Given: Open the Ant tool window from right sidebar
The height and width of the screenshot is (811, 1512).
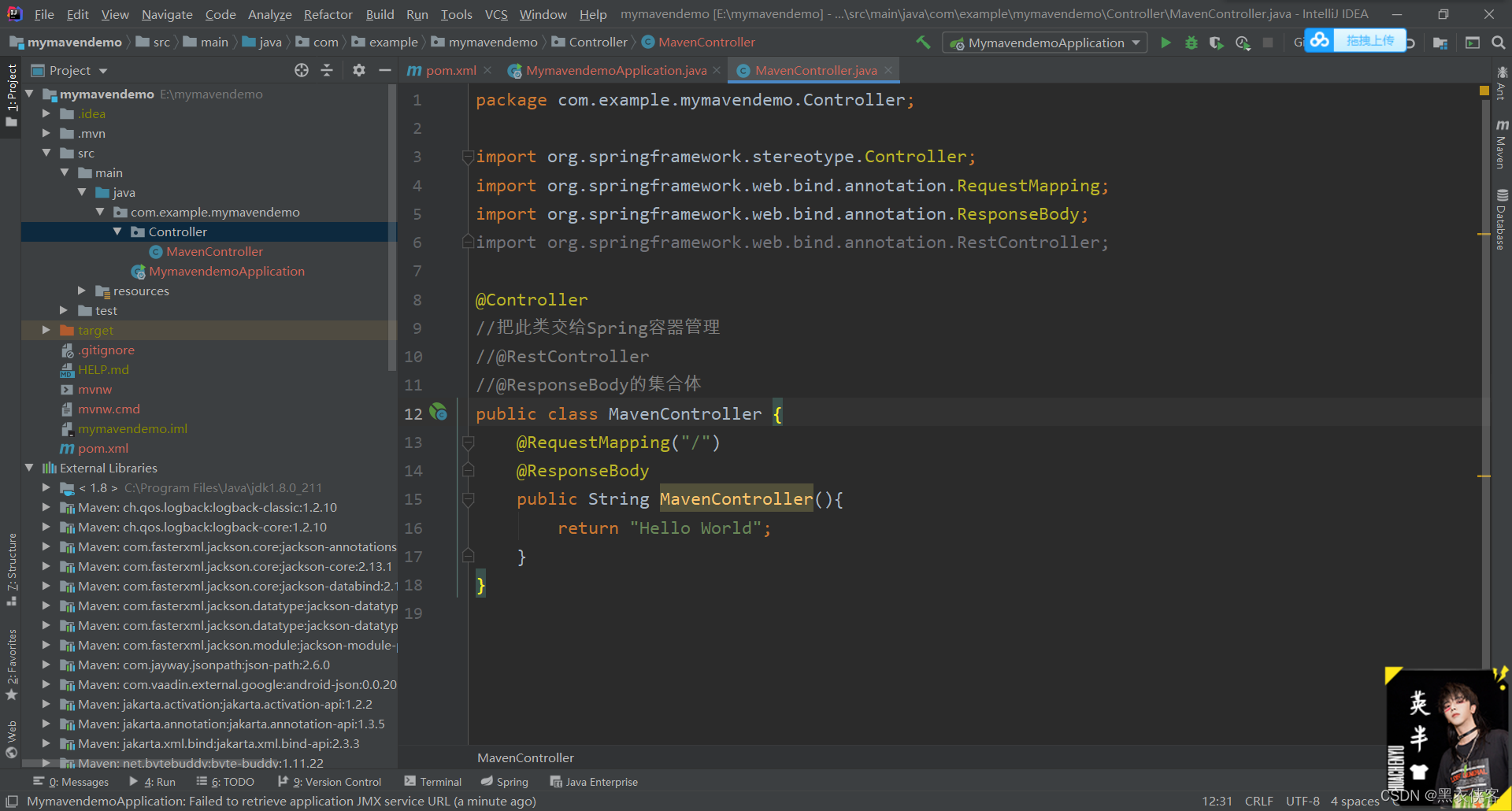Looking at the screenshot, I should click(x=1502, y=83).
